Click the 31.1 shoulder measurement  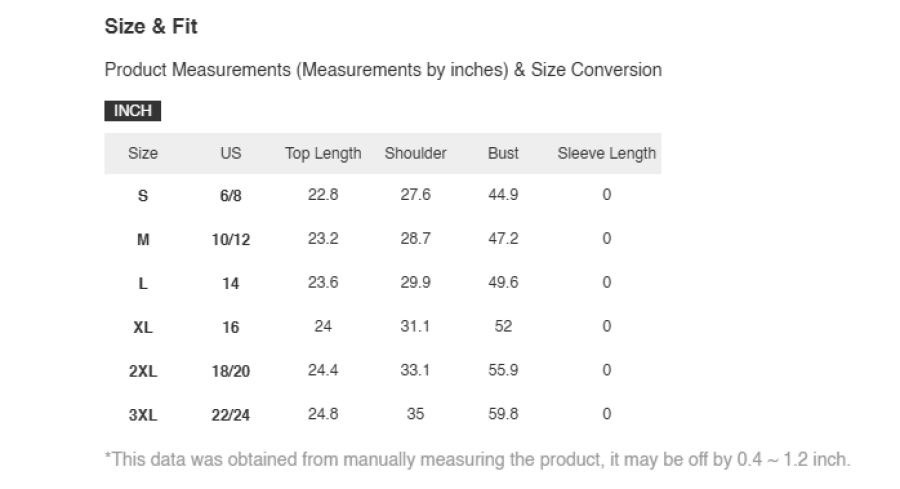(x=416, y=326)
